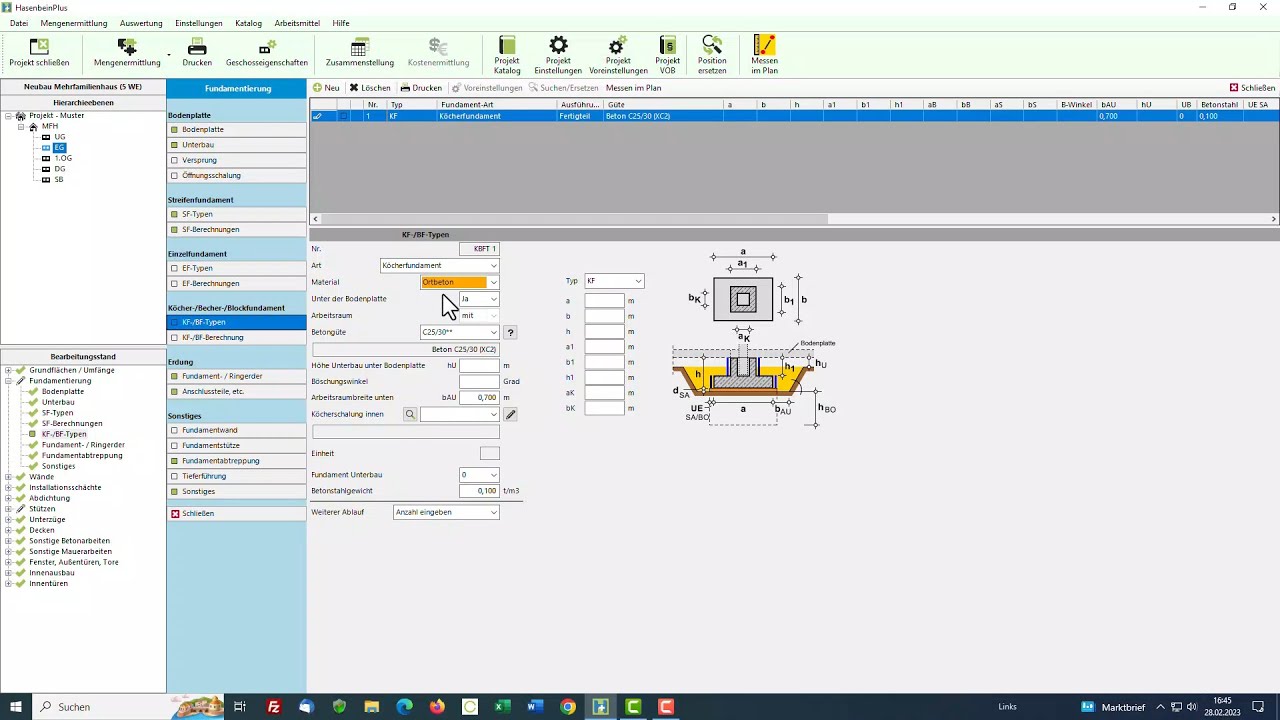Image resolution: width=1280 pixels, height=720 pixels.
Task: Open the Arbeitsmittel menu
Action: click(297, 23)
